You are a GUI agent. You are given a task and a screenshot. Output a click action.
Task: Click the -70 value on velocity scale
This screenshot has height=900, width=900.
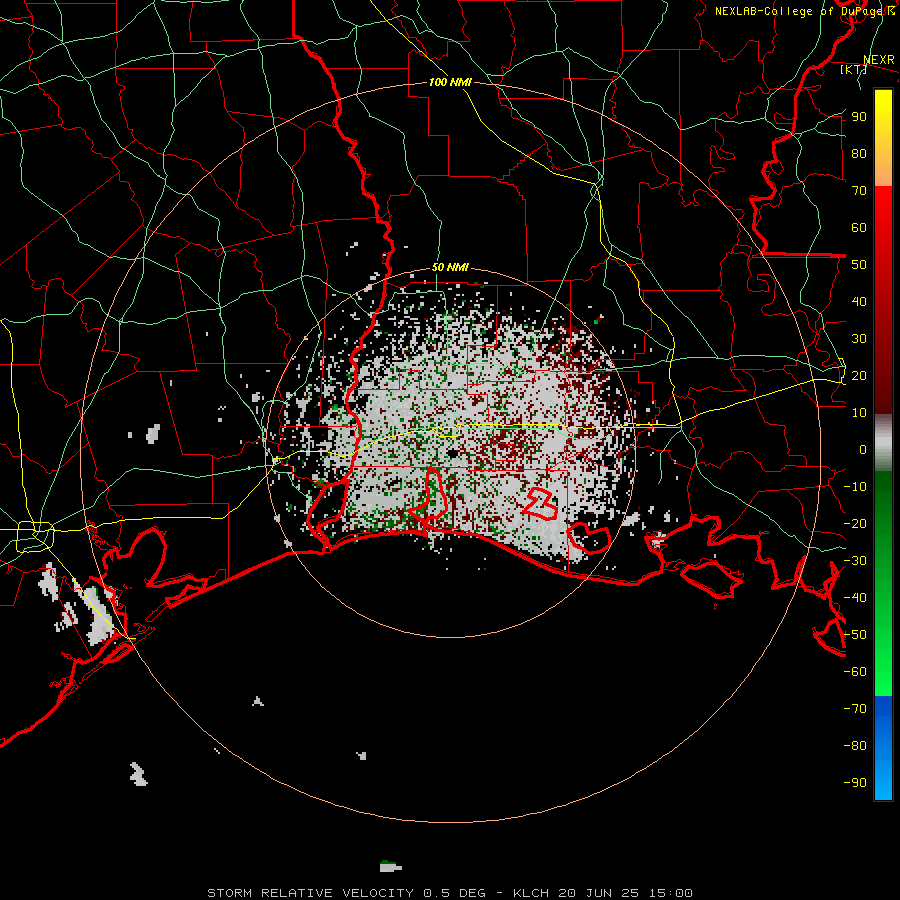pyautogui.click(x=855, y=709)
